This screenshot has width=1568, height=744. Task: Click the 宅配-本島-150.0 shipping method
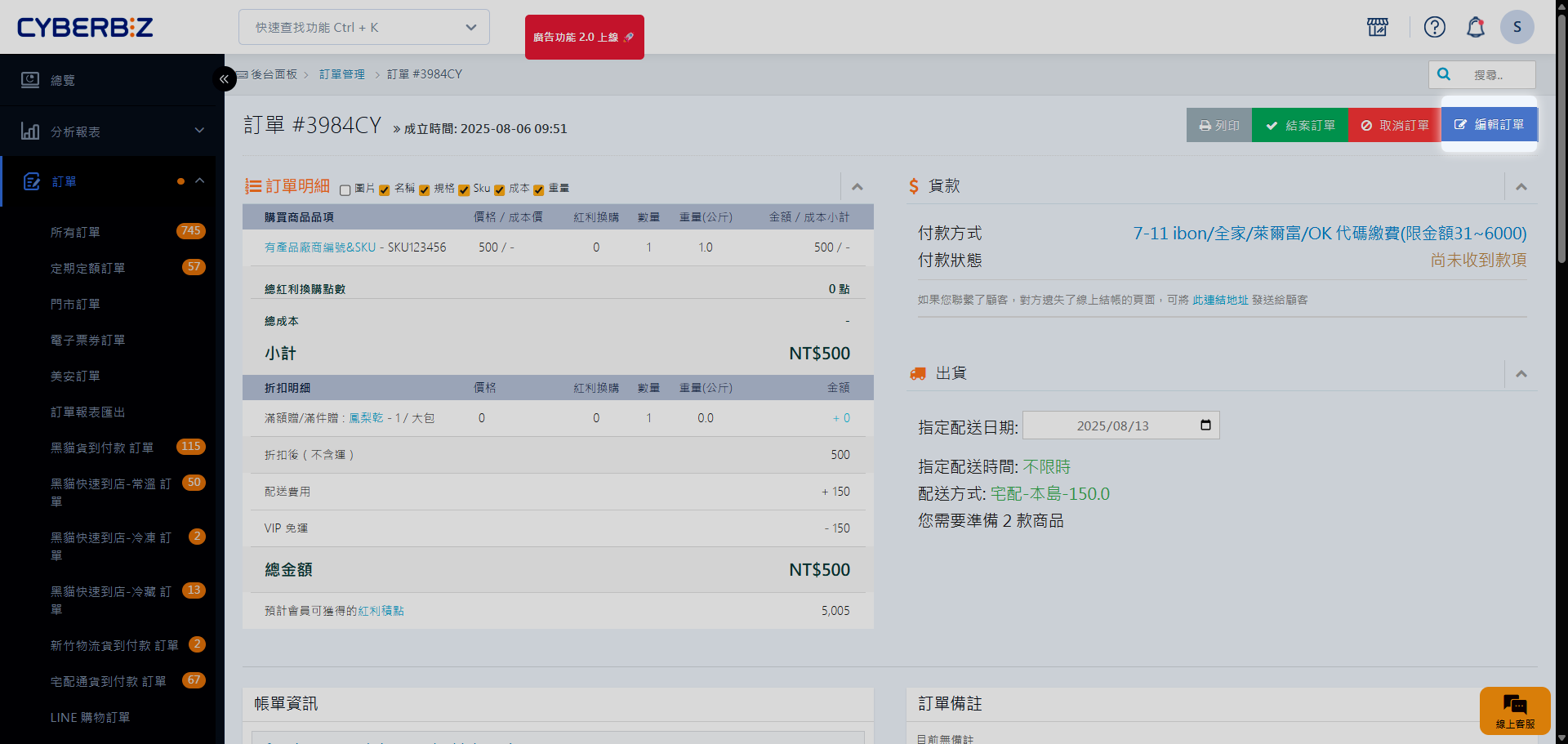coord(1049,493)
